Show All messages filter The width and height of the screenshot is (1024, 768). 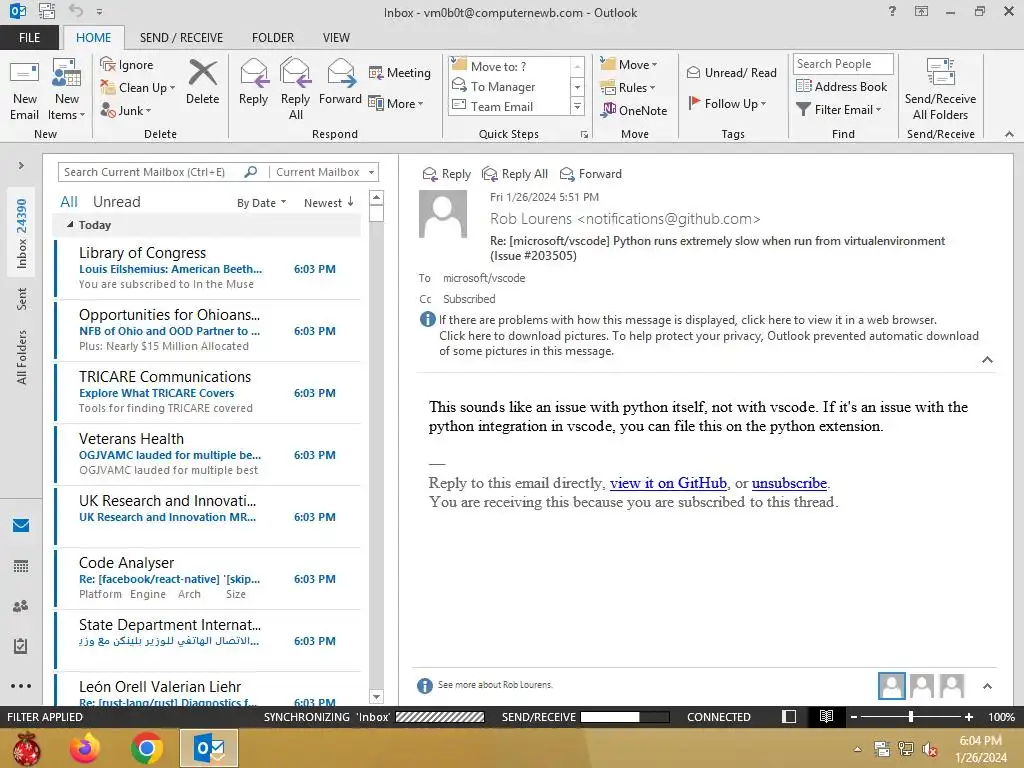point(69,202)
